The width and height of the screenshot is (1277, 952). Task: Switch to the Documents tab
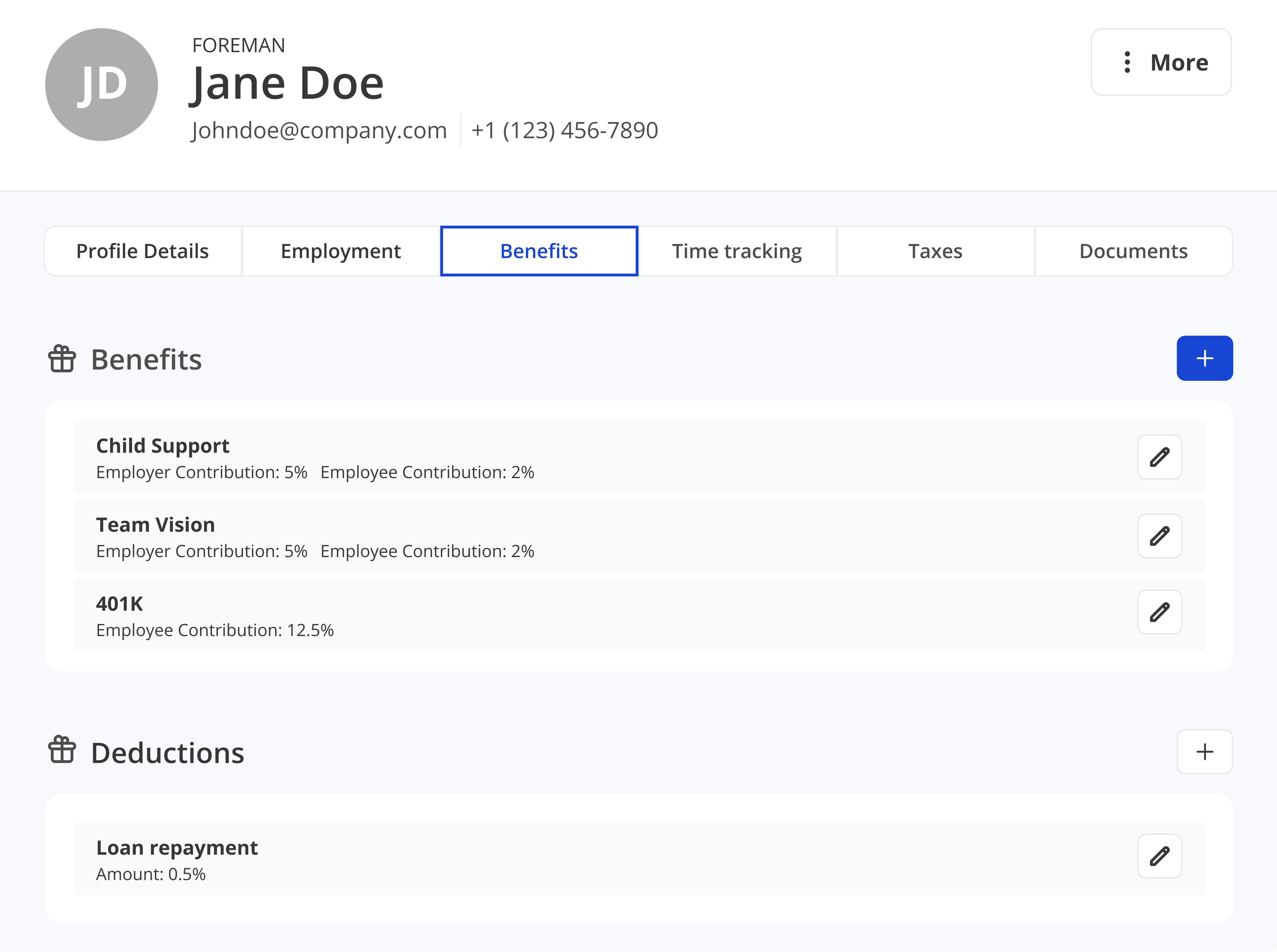click(x=1133, y=251)
